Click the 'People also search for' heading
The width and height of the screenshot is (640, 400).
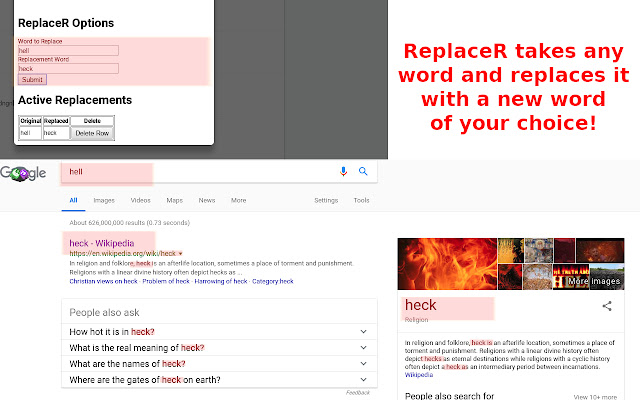pyautogui.click(x=449, y=396)
